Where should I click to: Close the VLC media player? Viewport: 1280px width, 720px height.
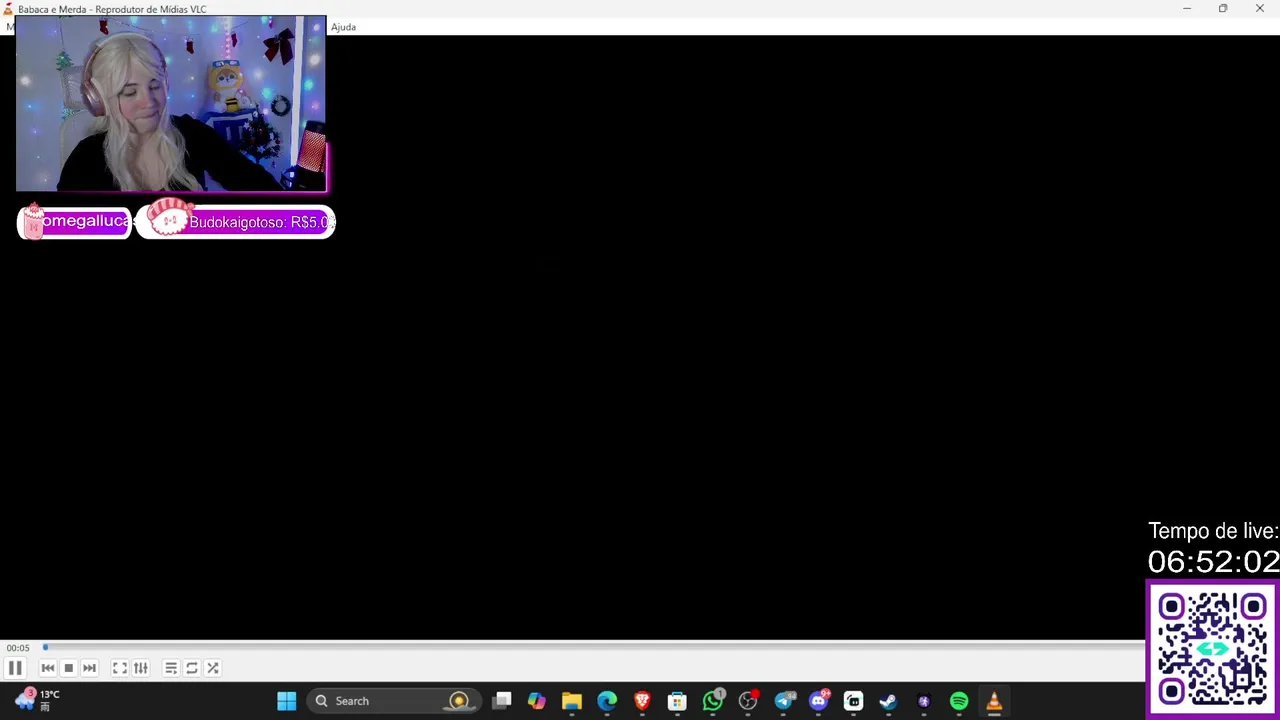[x=1260, y=9]
